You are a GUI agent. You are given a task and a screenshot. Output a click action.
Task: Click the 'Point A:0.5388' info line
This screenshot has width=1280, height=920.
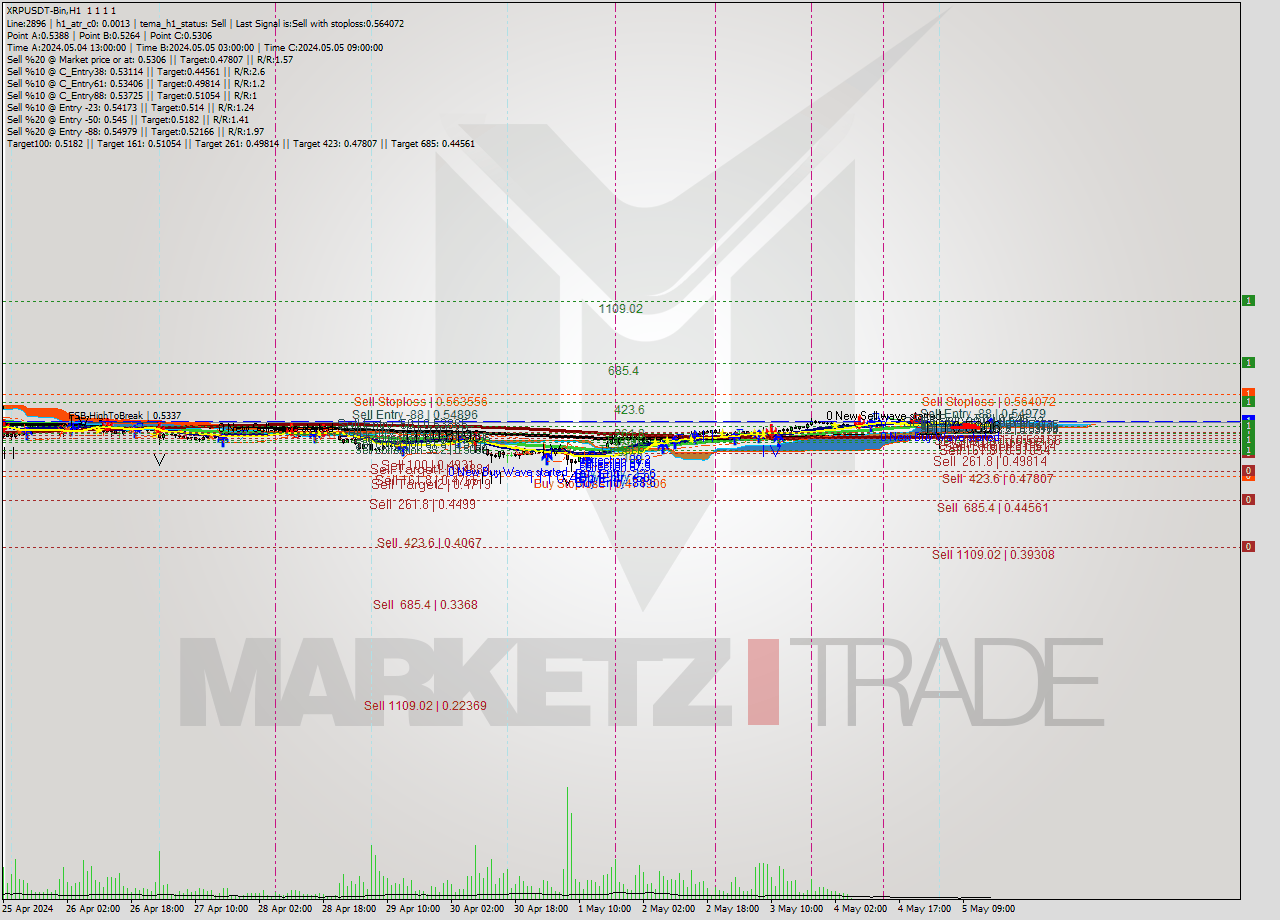(109, 35)
